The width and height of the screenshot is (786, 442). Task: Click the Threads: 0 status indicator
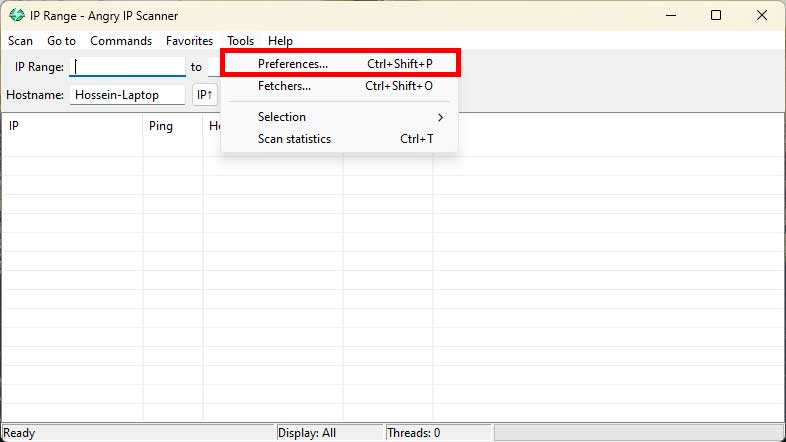coord(437,433)
